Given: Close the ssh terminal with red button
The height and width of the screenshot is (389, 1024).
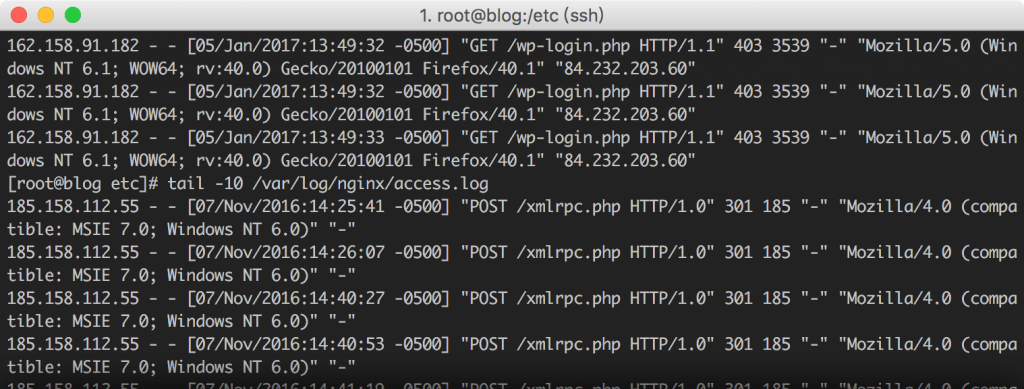Looking at the screenshot, I should pos(19,14).
